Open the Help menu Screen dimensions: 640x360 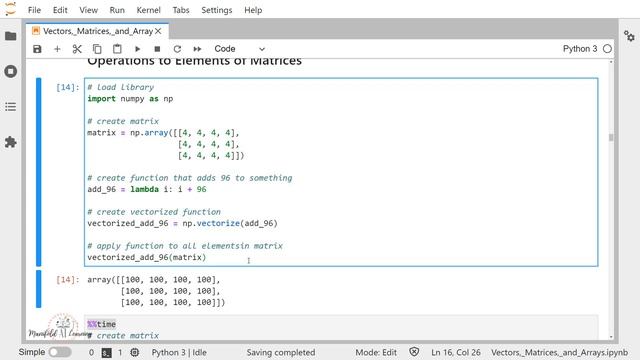click(253, 10)
